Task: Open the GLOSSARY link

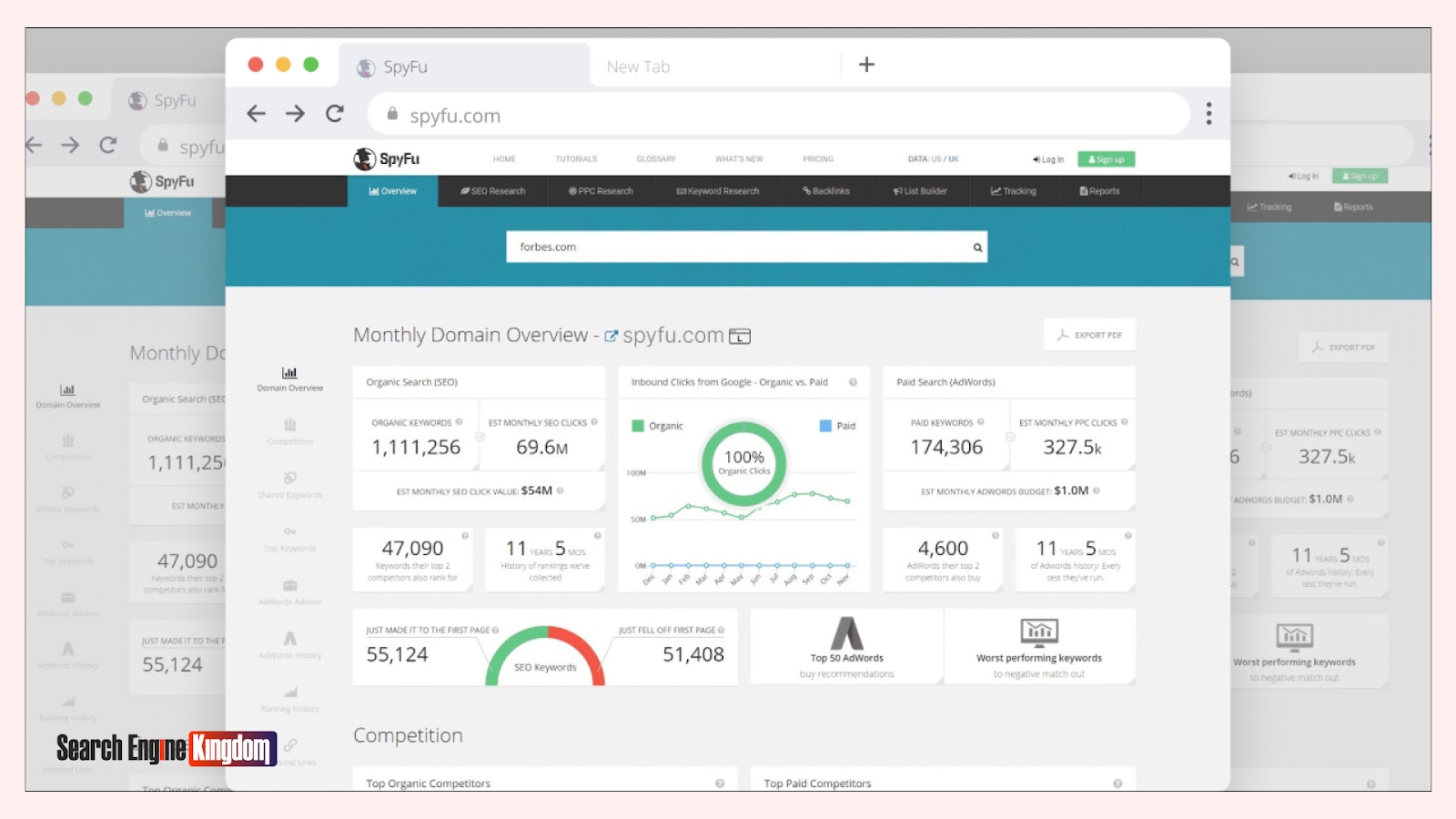Action: tap(656, 159)
